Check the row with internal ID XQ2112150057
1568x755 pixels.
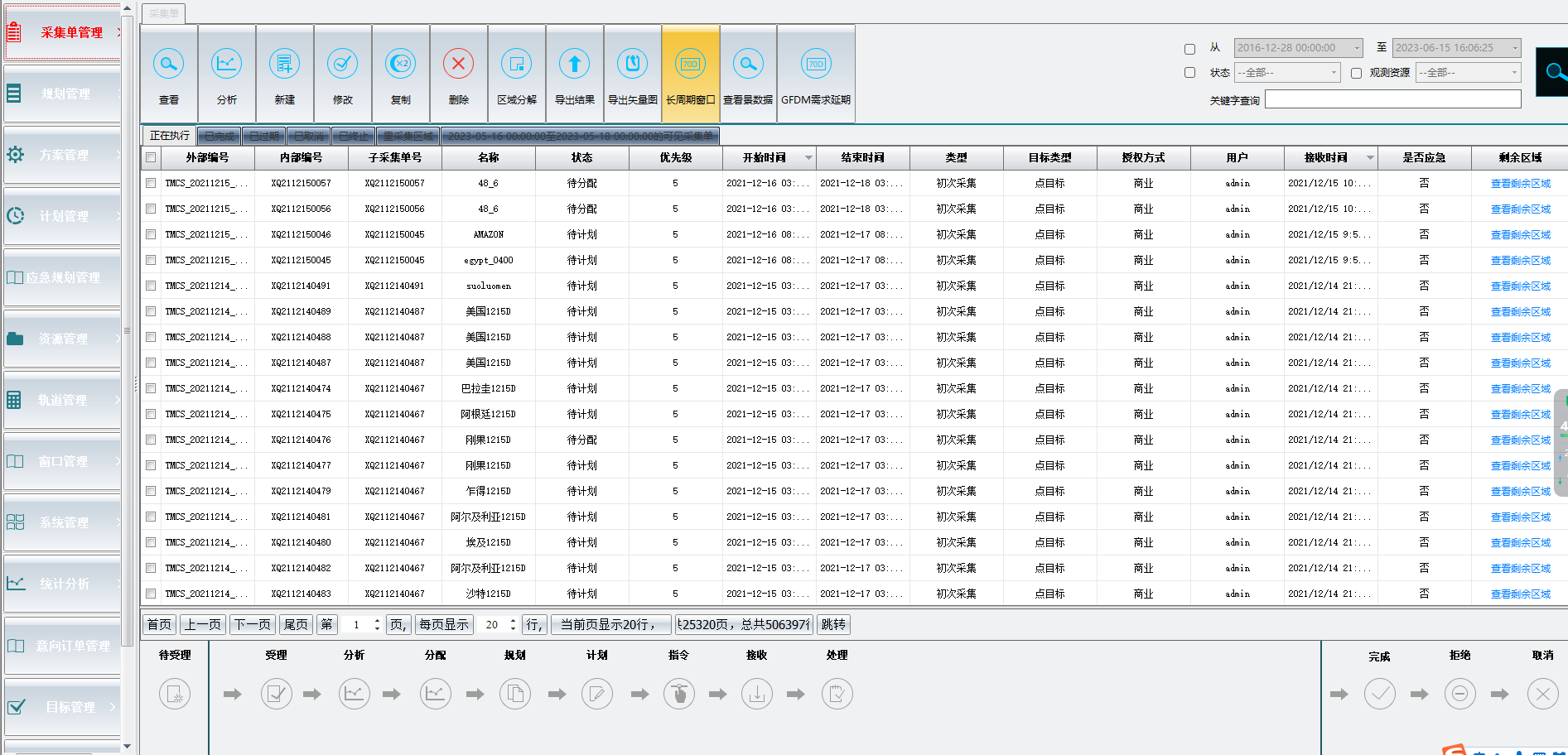pyautogui.click(x=151, y=183)
